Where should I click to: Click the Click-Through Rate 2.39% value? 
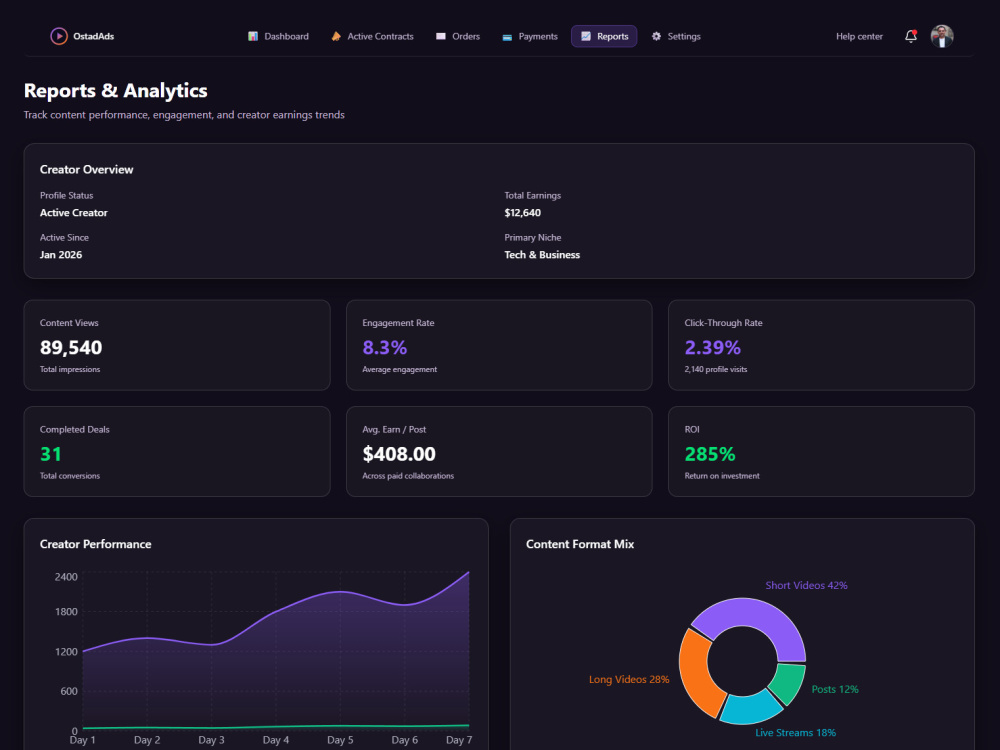point(712,348)
